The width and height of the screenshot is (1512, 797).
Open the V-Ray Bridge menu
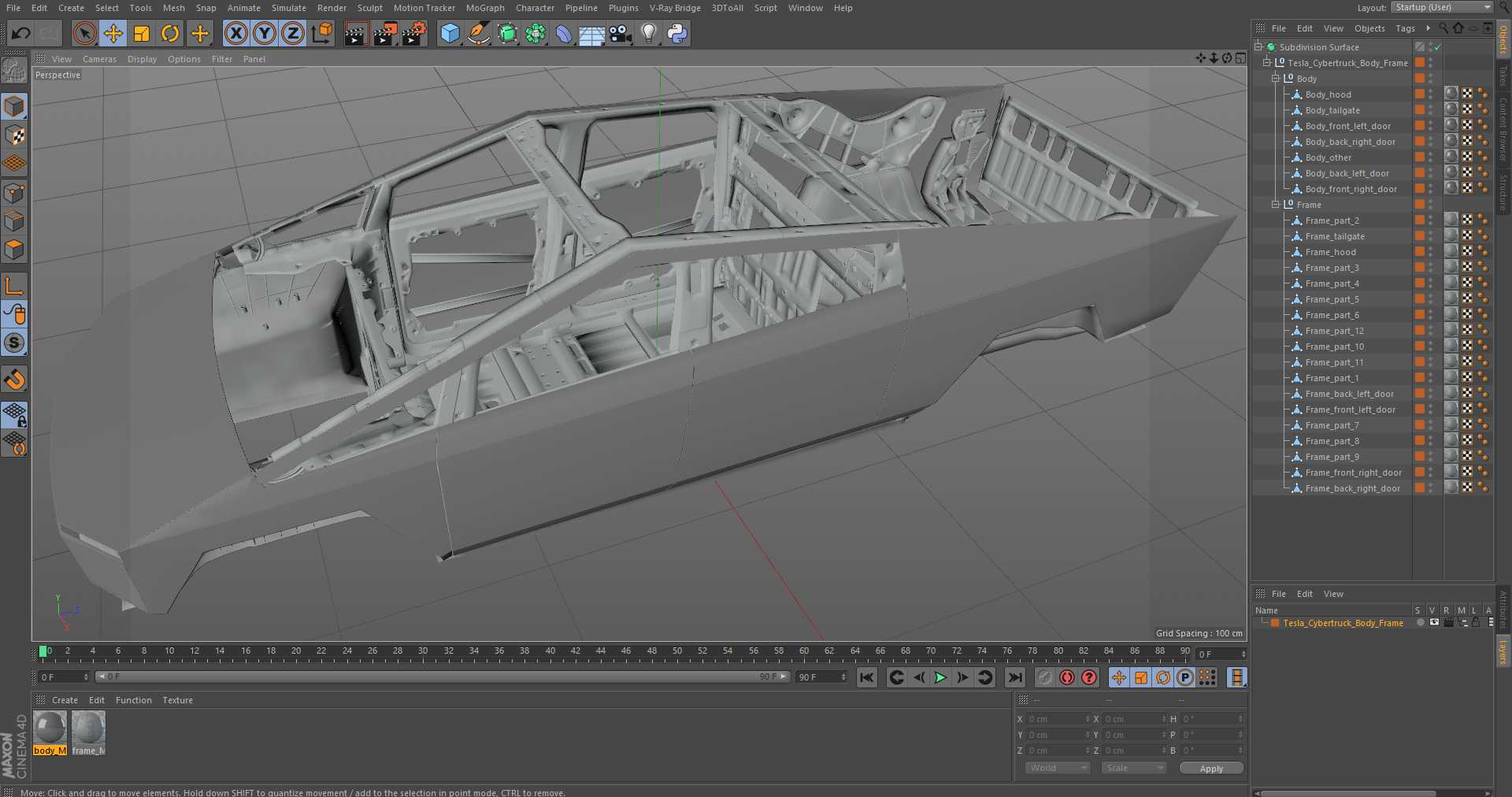(x=675, y=8)
